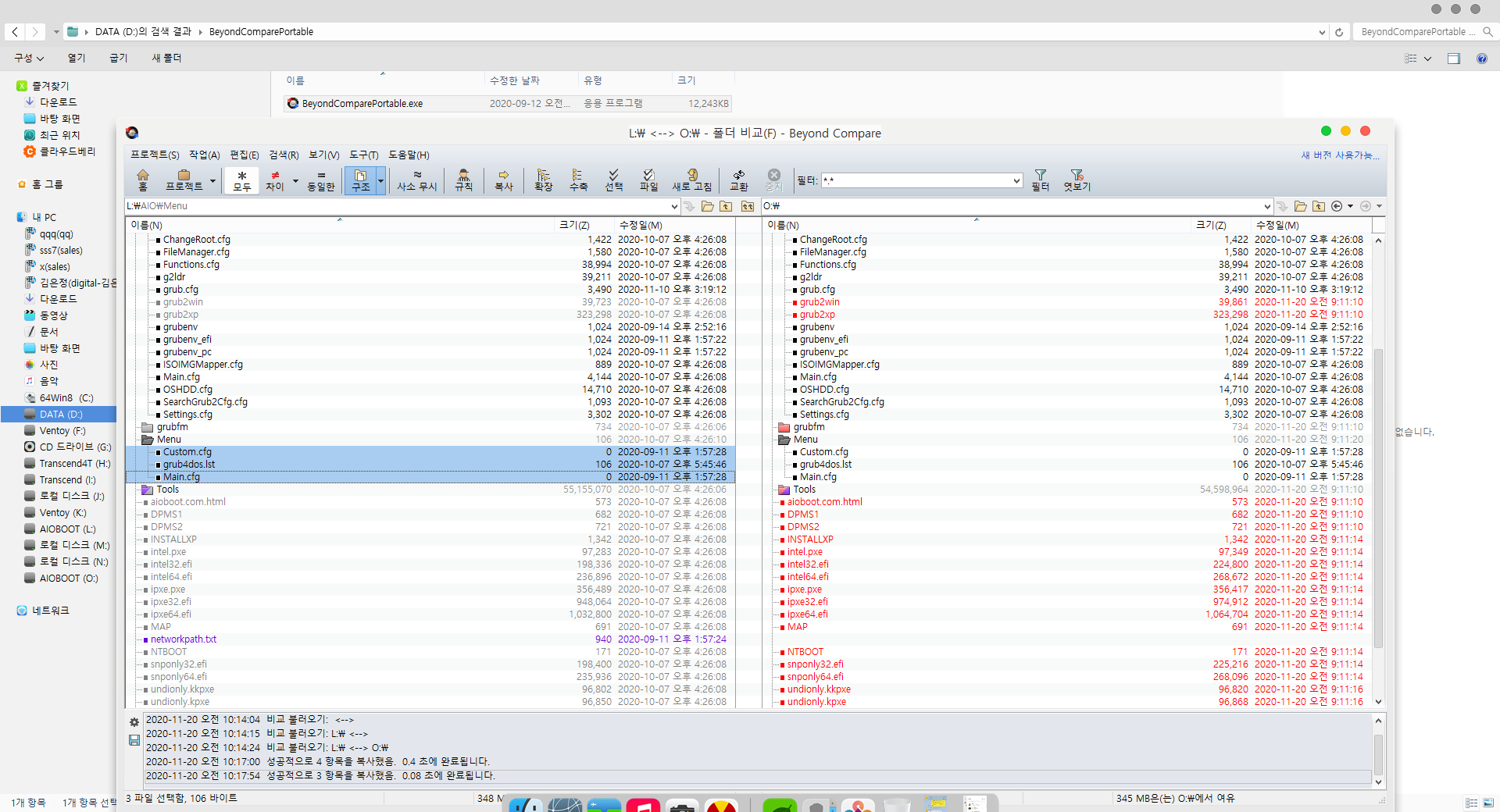Go back in the Explorer window
Image resolution: width=1500 pixels, height=812 pixels.
(15, 32)
